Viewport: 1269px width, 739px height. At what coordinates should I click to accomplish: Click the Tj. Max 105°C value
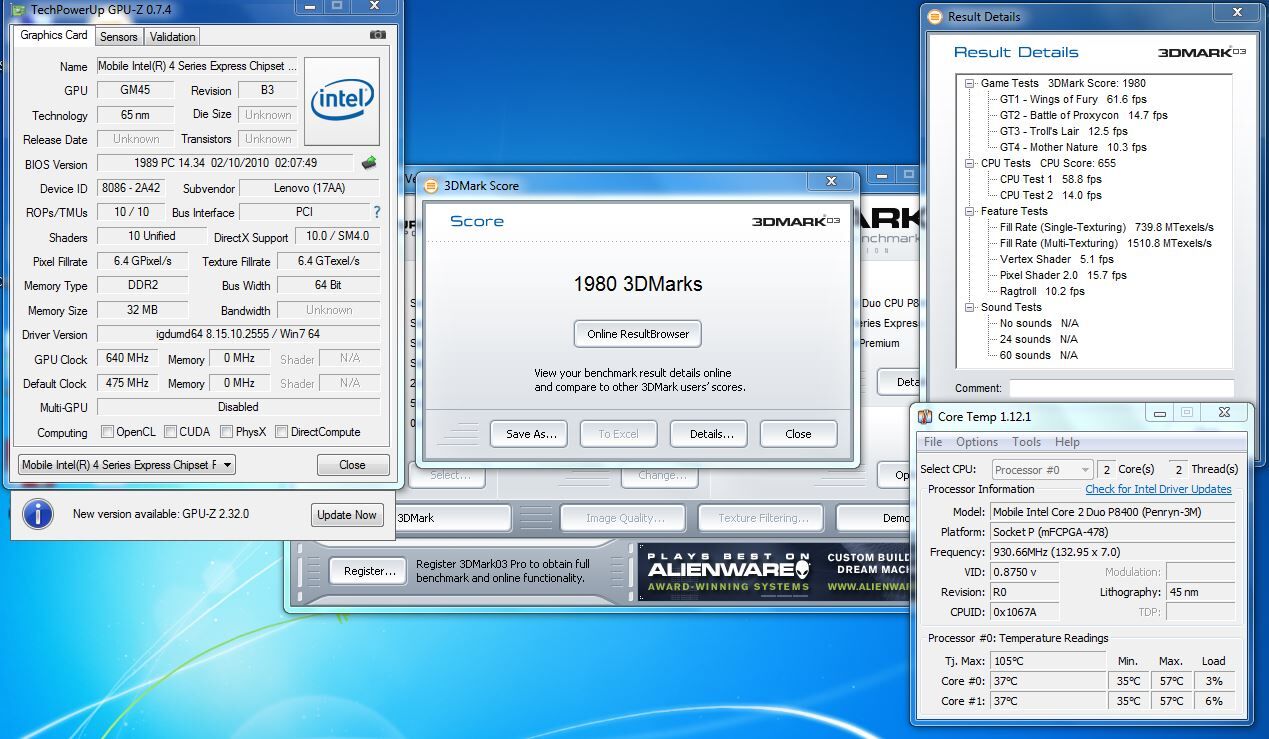coord(1047,661)
